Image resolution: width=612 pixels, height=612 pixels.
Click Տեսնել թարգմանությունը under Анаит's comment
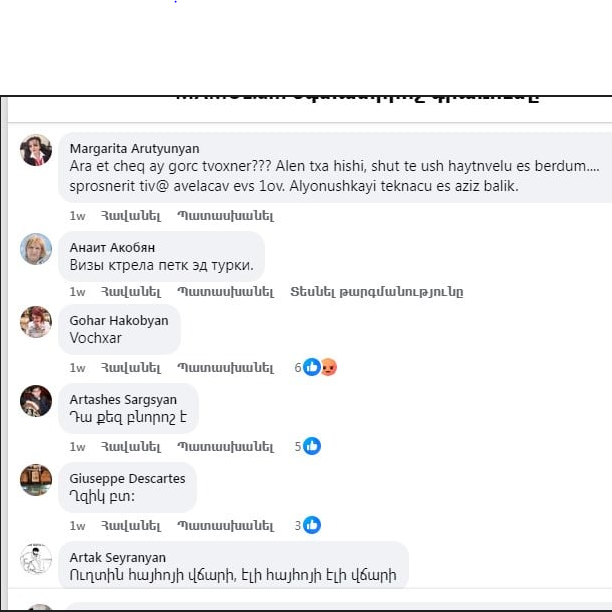pyautogui.click(x=377, y=292)
